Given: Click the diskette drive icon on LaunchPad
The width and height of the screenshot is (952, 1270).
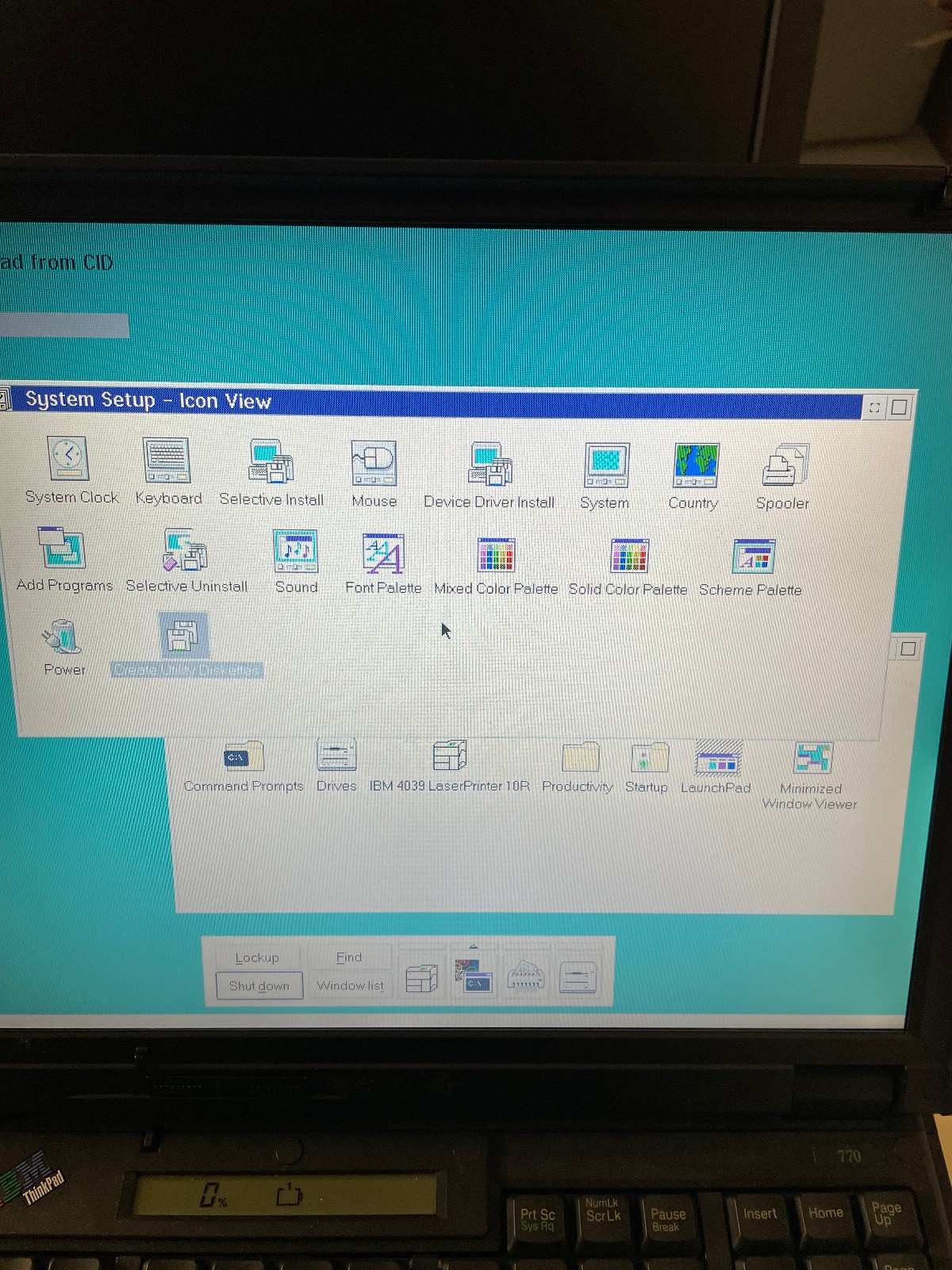Looking at the screenshot, I should pos(578,977).
